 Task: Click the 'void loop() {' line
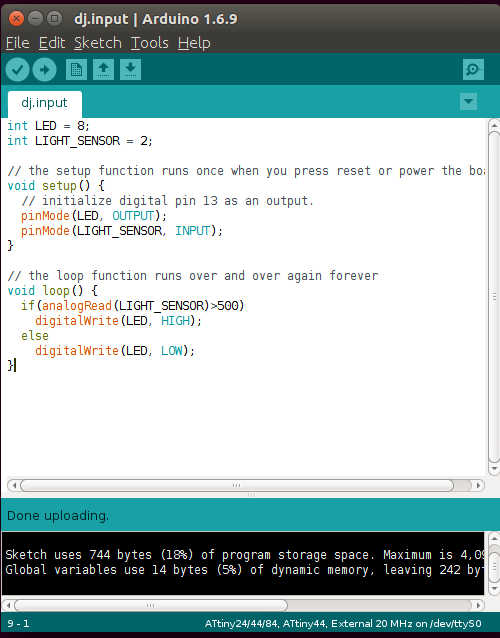click(x=52, y=291)
